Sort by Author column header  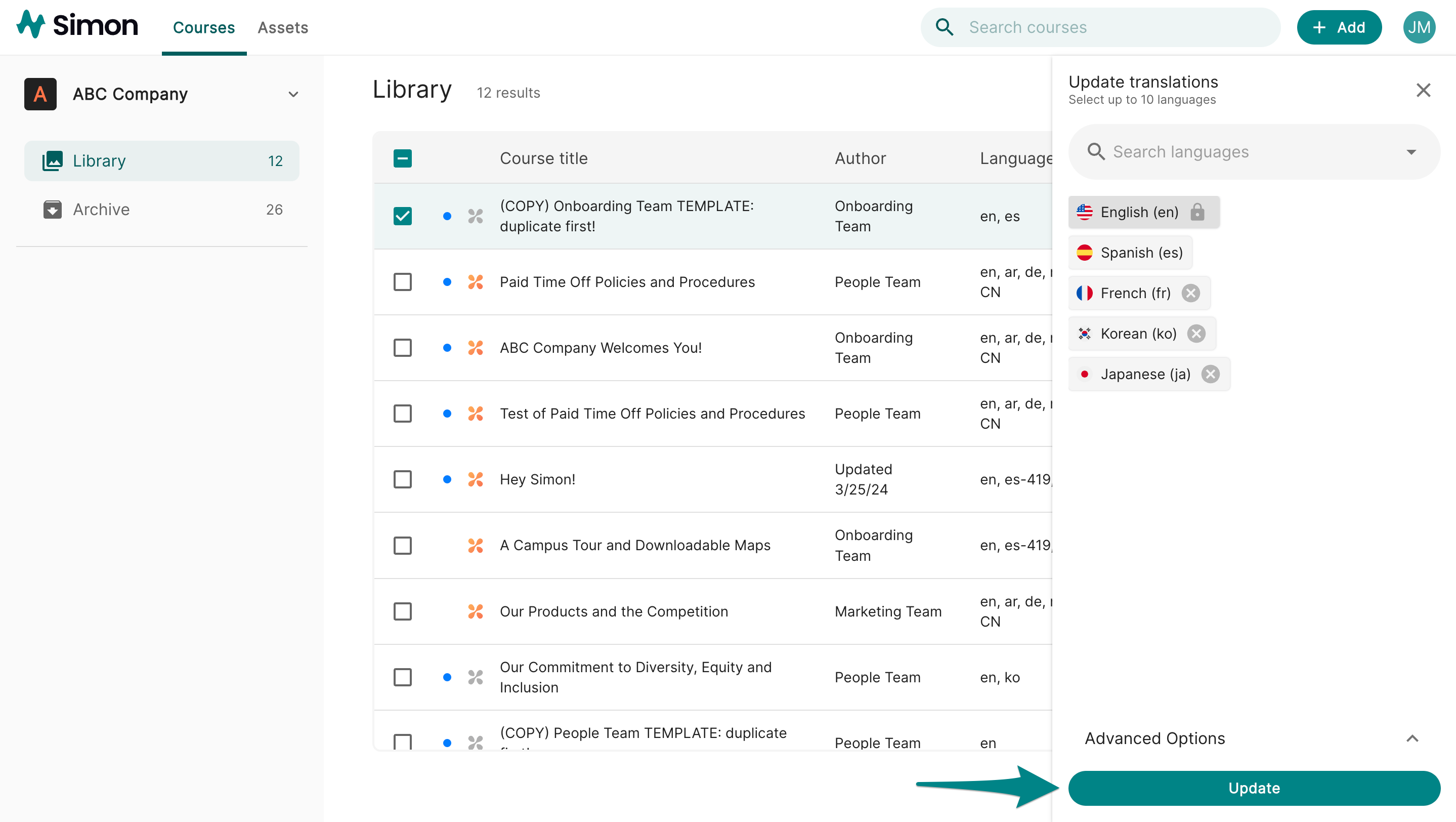[860, 158]
